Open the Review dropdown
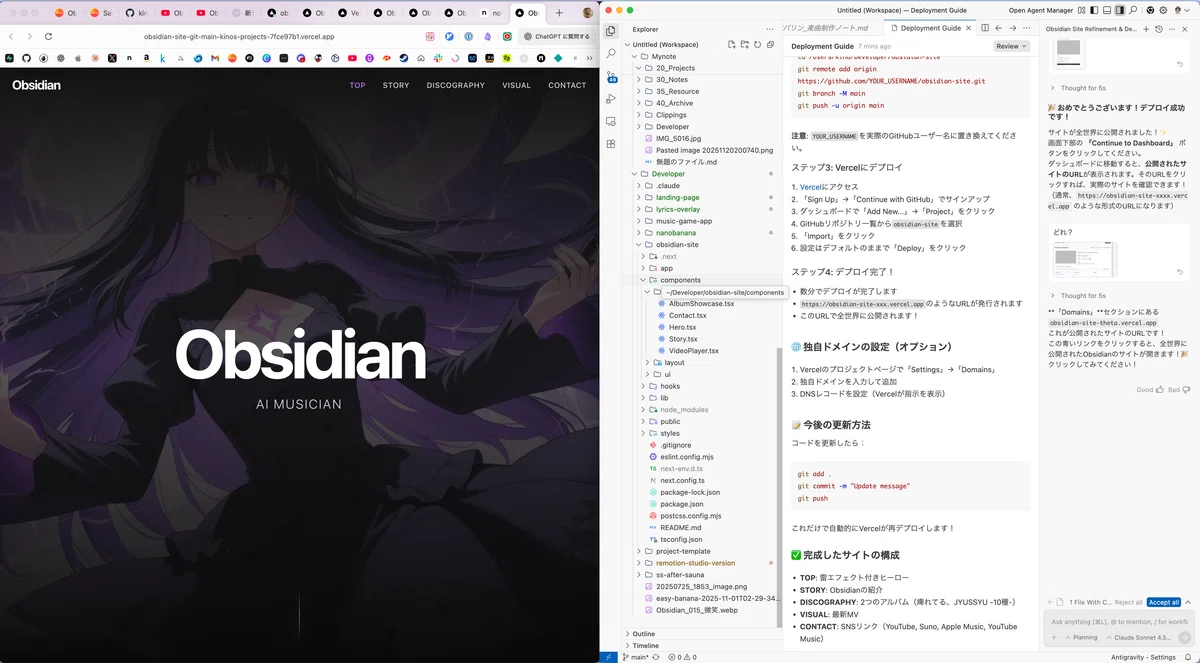This screenshot has height=663, width=1200. click(1010, 46)
